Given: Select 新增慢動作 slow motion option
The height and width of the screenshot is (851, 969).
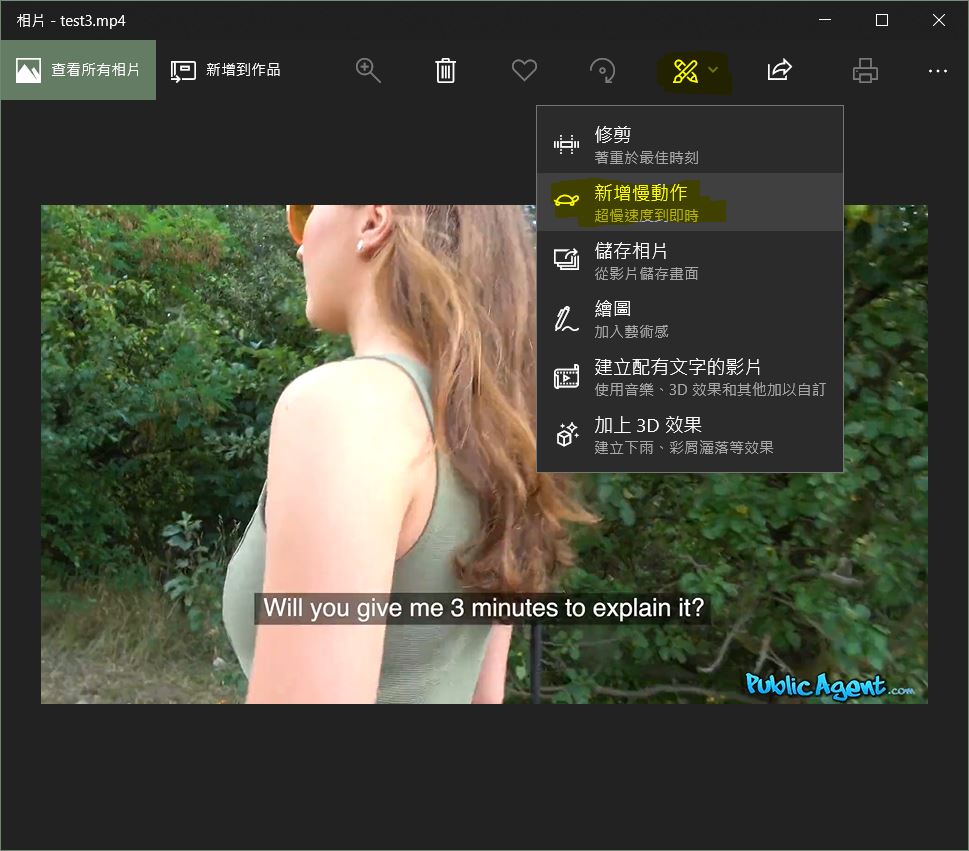Looking at the screenshot, I should pyautogui.click(x=690, y=202).
